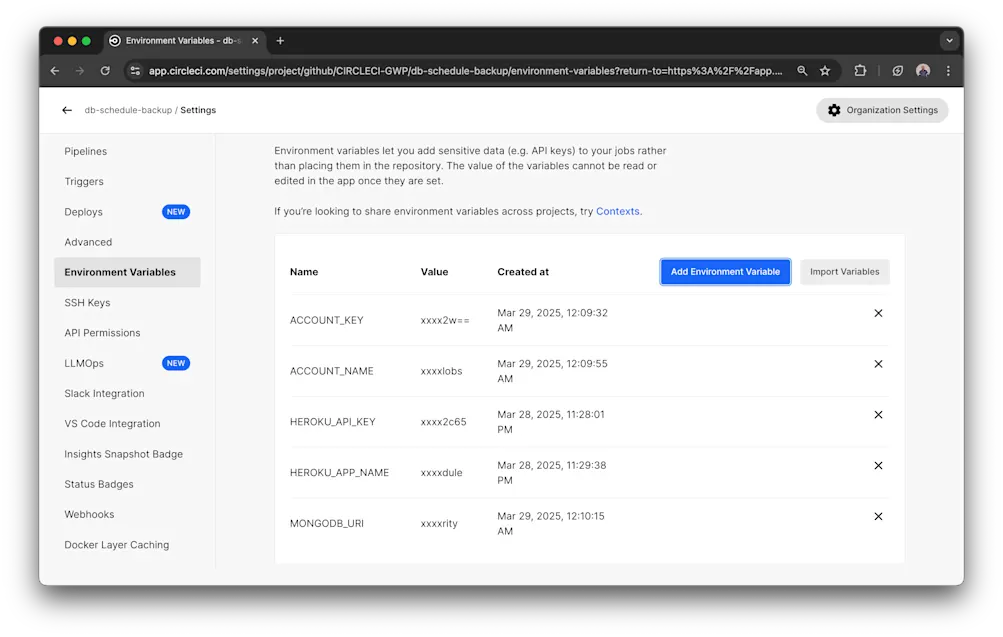Open a new browser tab with plus icon

pos(280,41)
